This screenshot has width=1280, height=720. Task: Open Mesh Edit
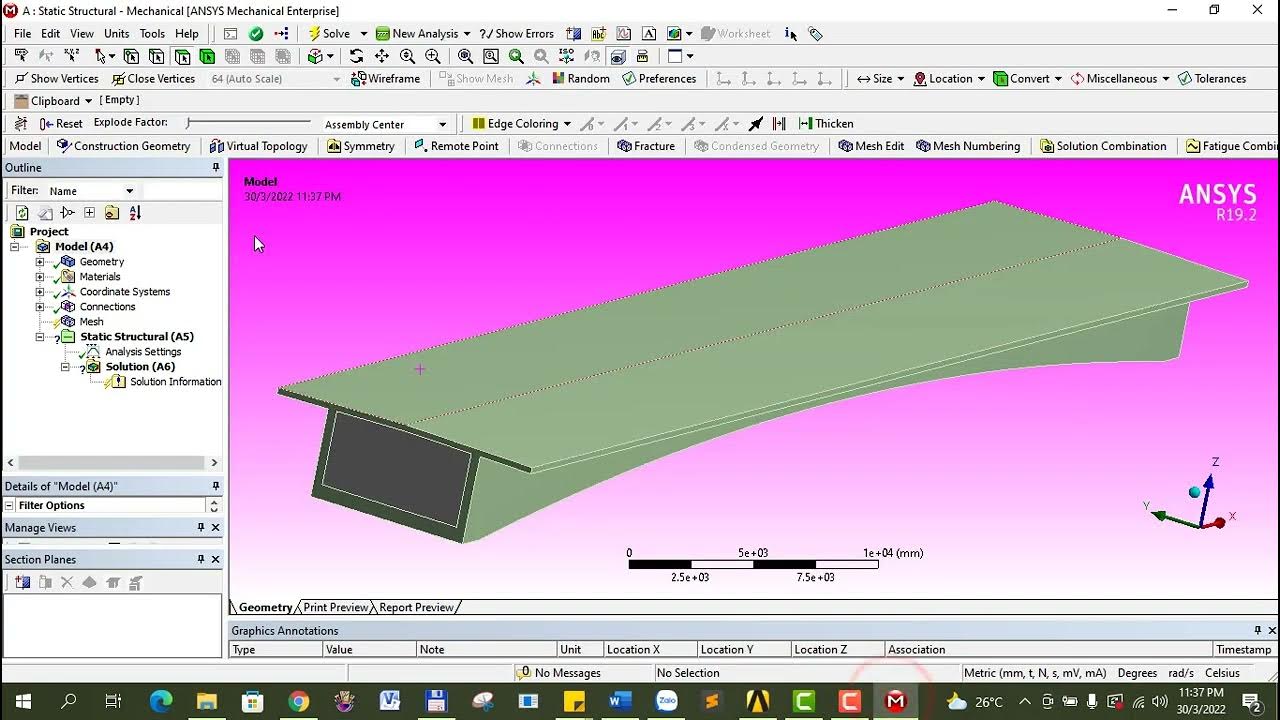[871, 146]
